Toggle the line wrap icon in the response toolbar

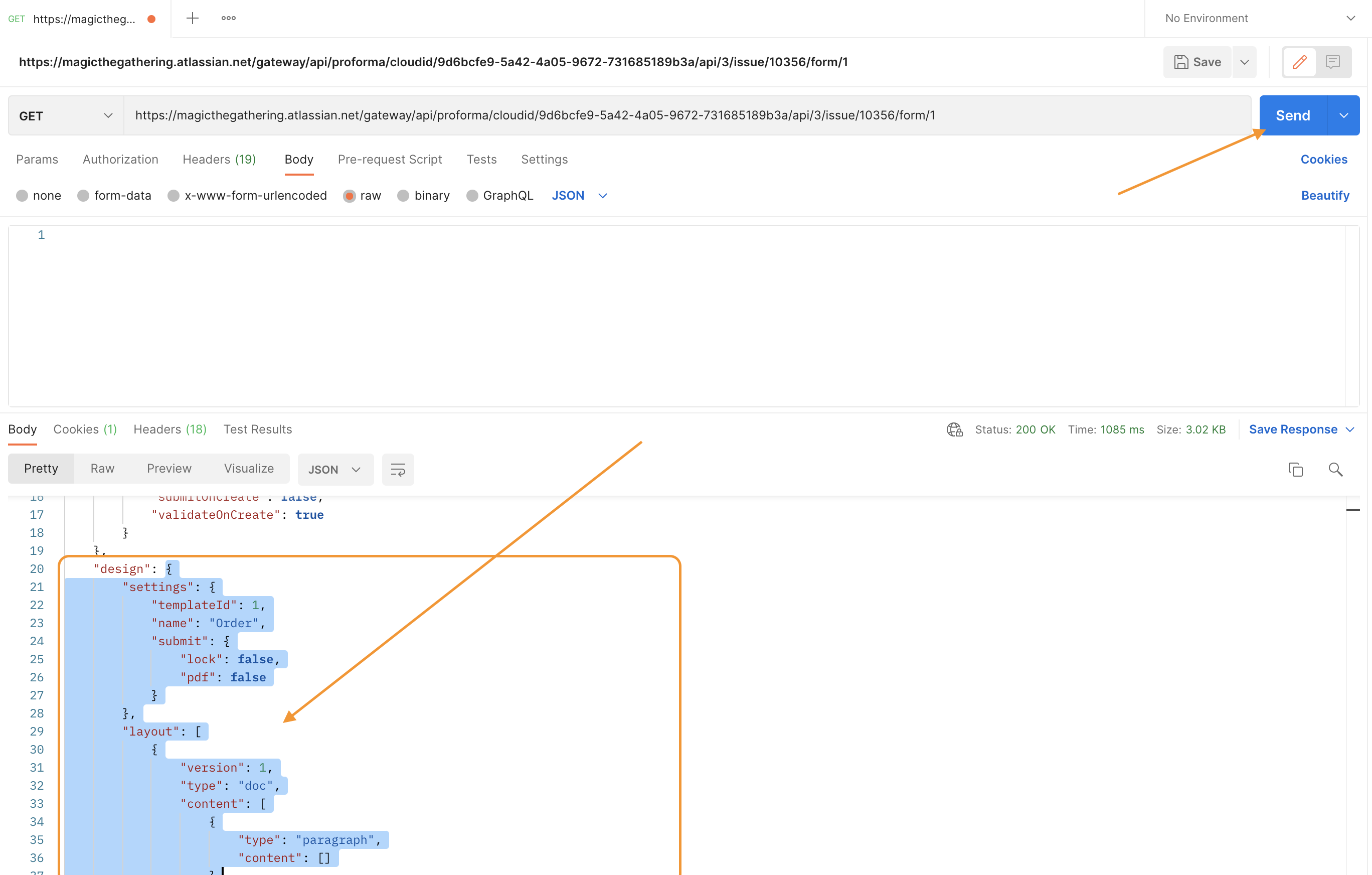point(398,469)
